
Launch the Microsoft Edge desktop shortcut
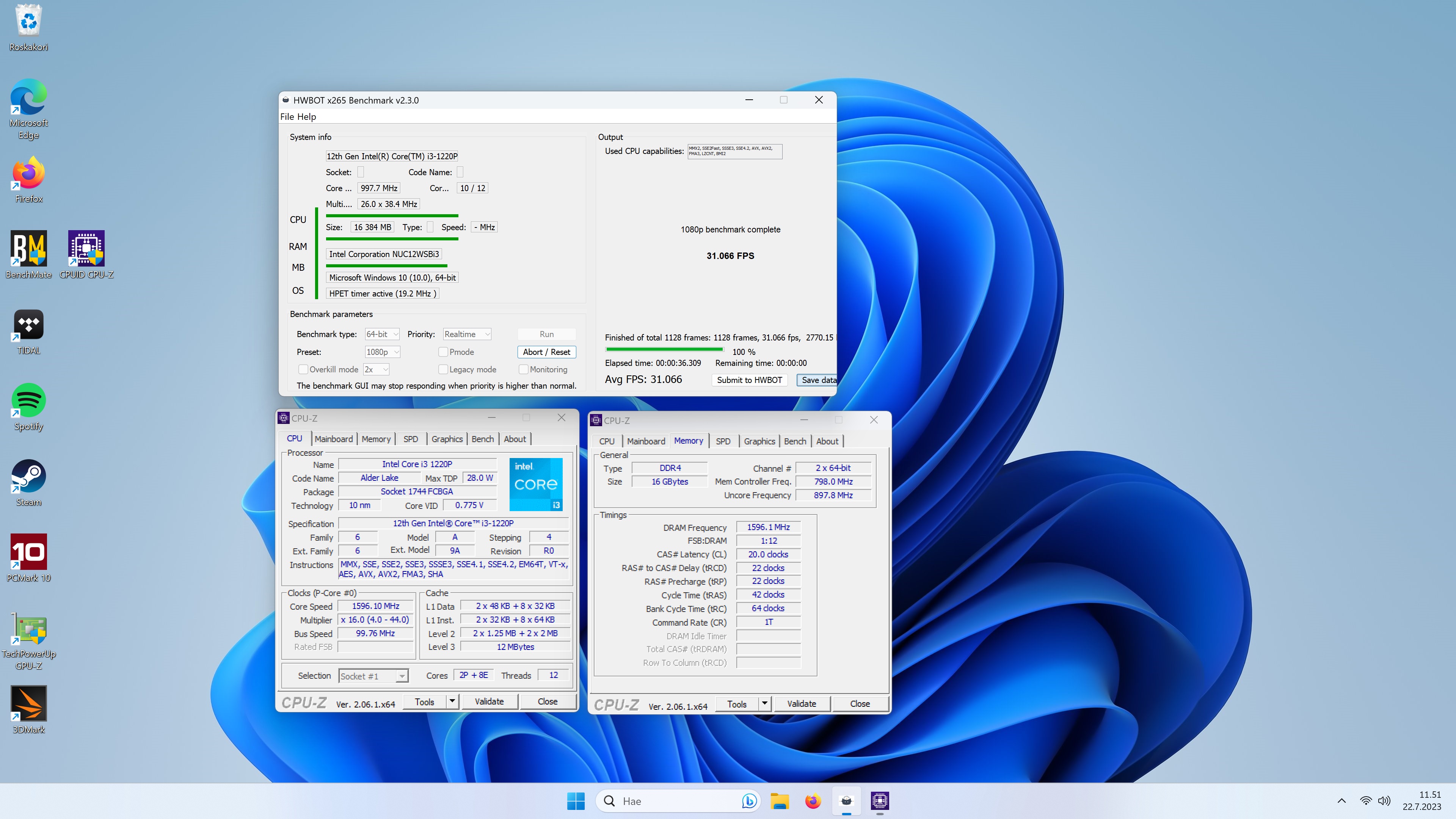point(28,109)
